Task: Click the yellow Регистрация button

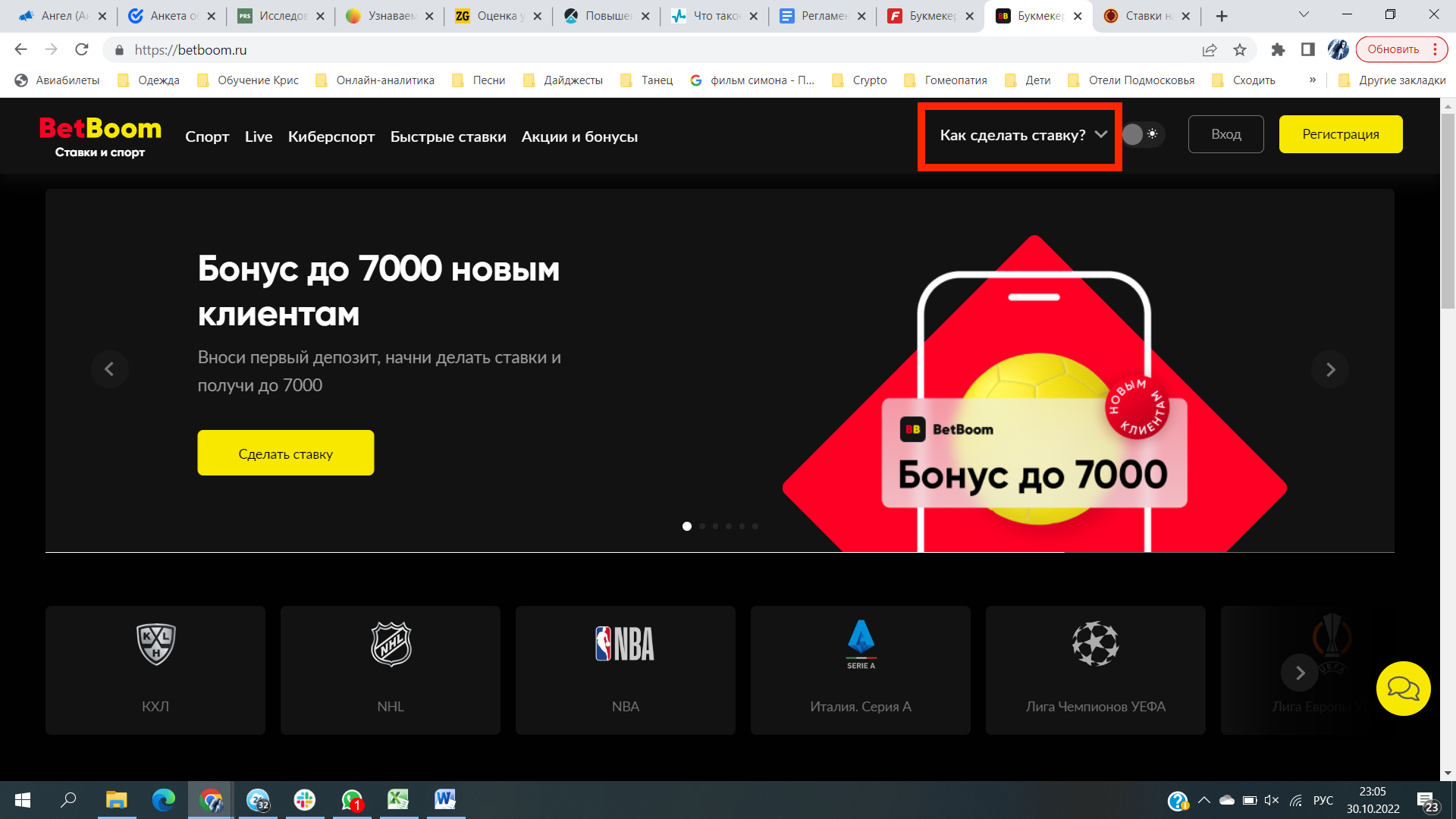Action: coord(1341,134)
